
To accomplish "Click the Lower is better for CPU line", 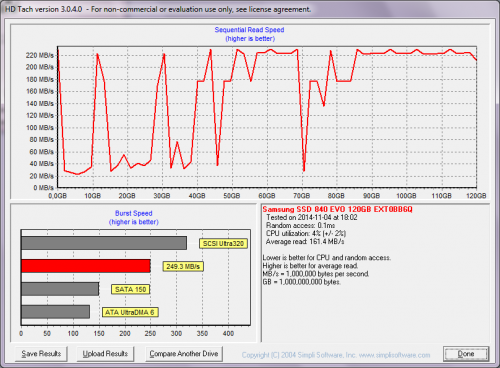I will (x=327, y=258).
